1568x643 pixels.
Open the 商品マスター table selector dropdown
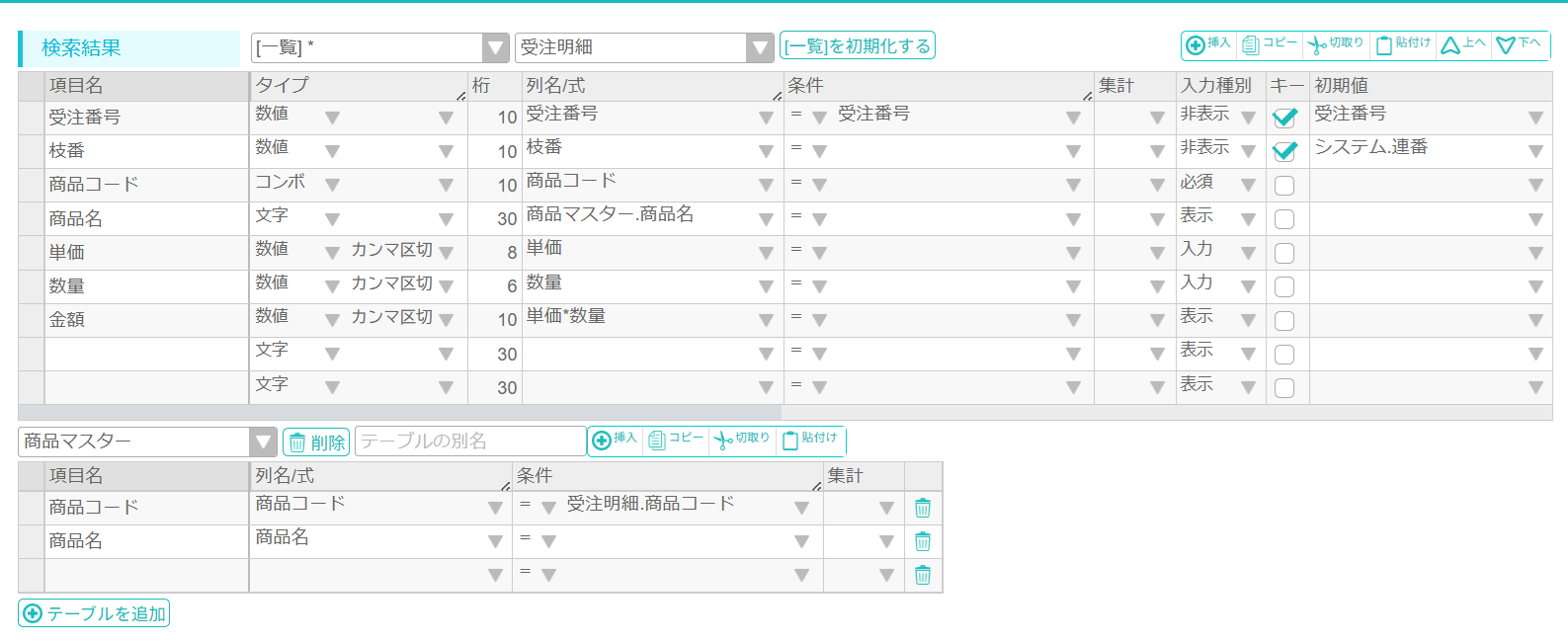(262, 442)
